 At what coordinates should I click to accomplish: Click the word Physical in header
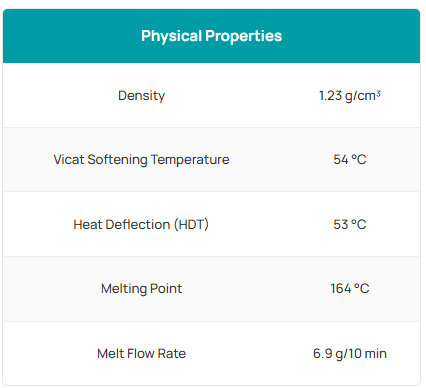click(171, 37)
